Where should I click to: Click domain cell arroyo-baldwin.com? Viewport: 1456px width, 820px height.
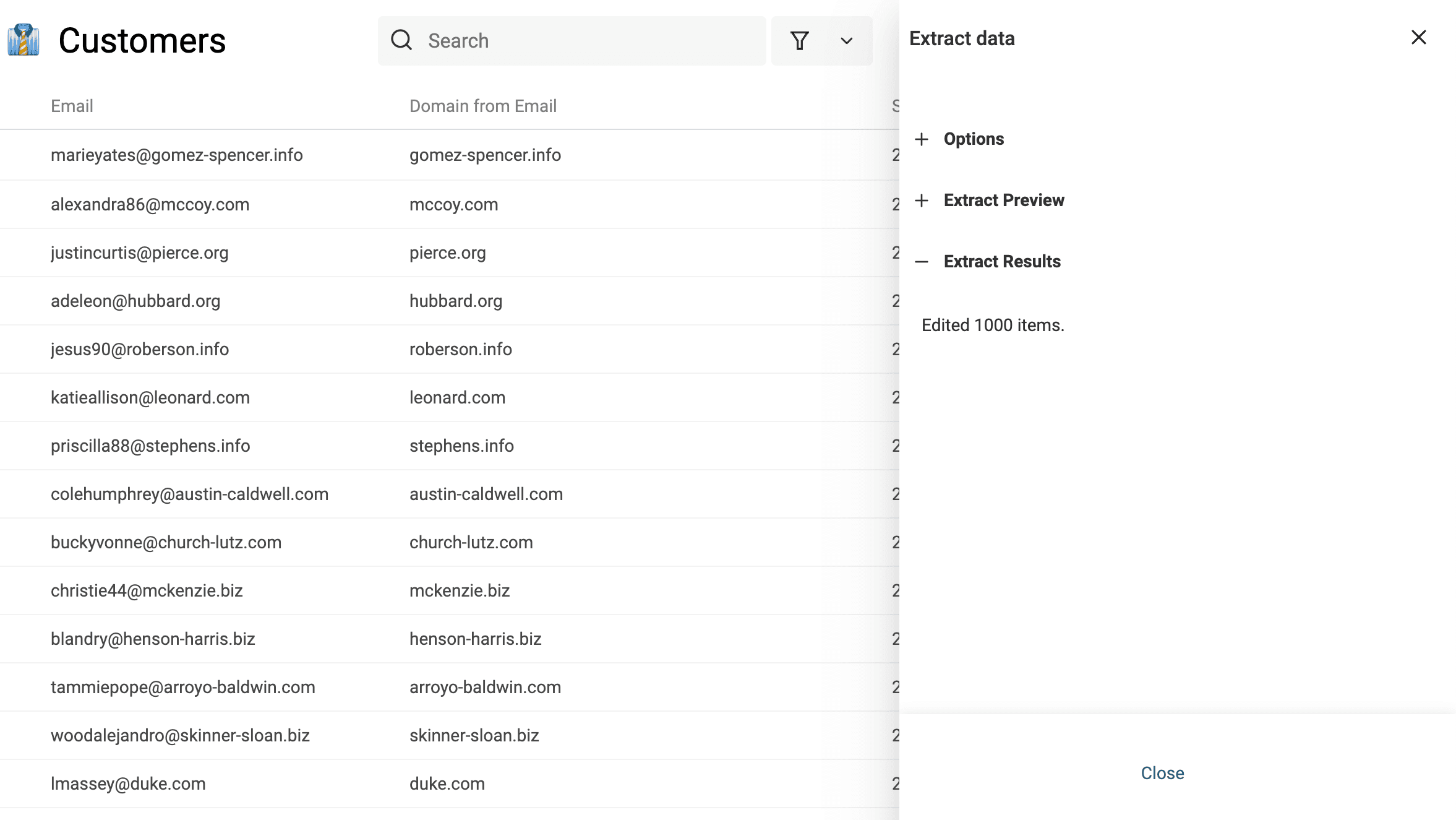485,687
